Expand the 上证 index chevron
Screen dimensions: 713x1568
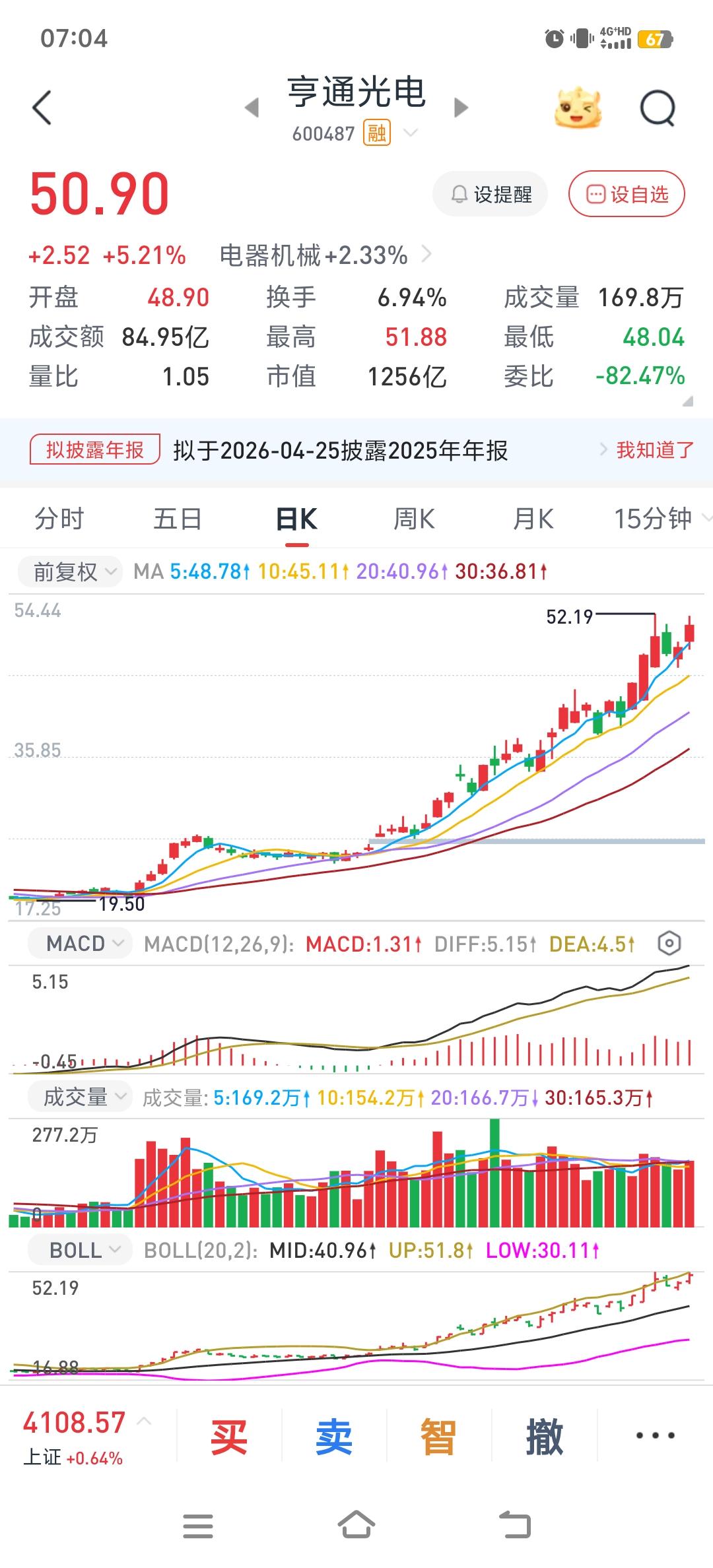[144, 1421]
